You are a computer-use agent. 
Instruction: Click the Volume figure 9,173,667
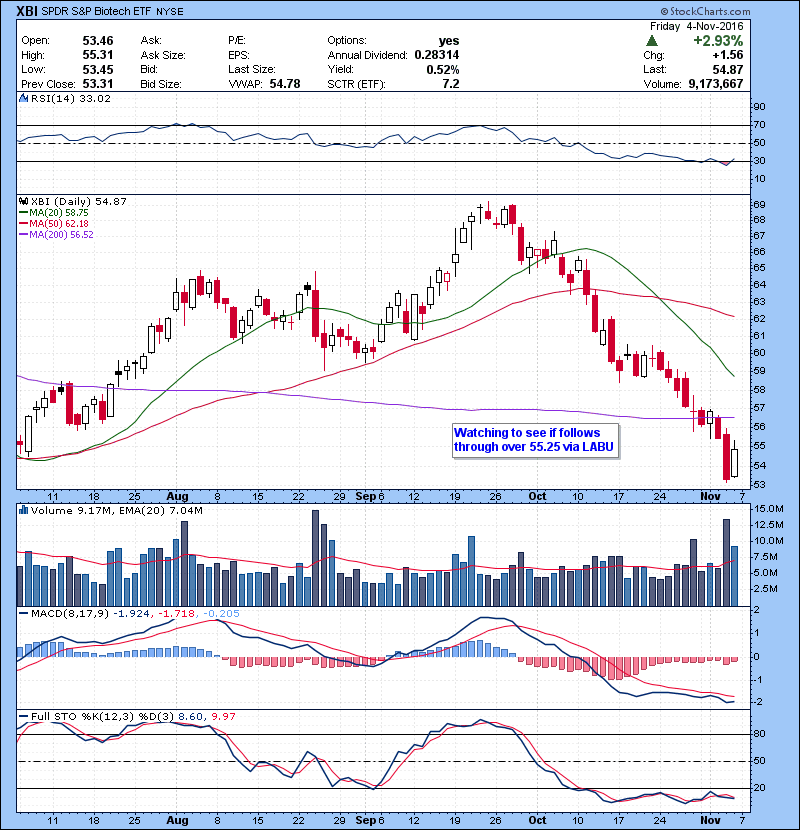[716, 84]
